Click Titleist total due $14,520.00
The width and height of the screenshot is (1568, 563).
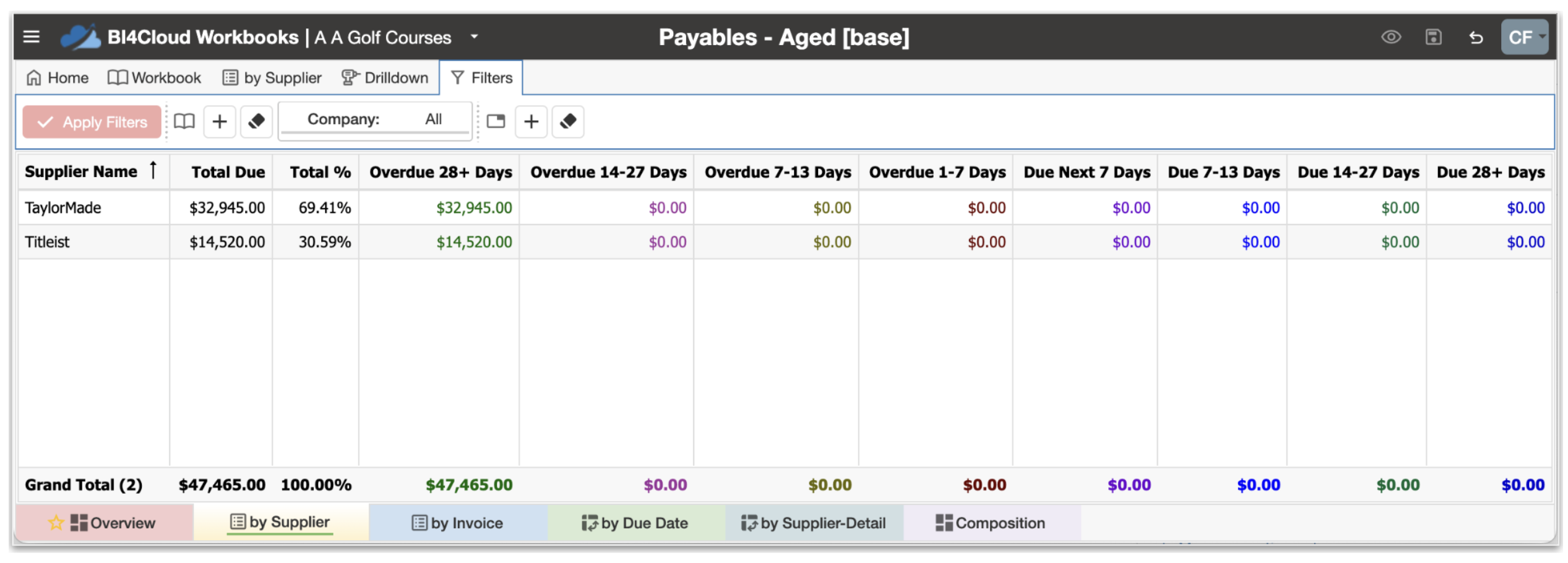click(x=226, y=242)
